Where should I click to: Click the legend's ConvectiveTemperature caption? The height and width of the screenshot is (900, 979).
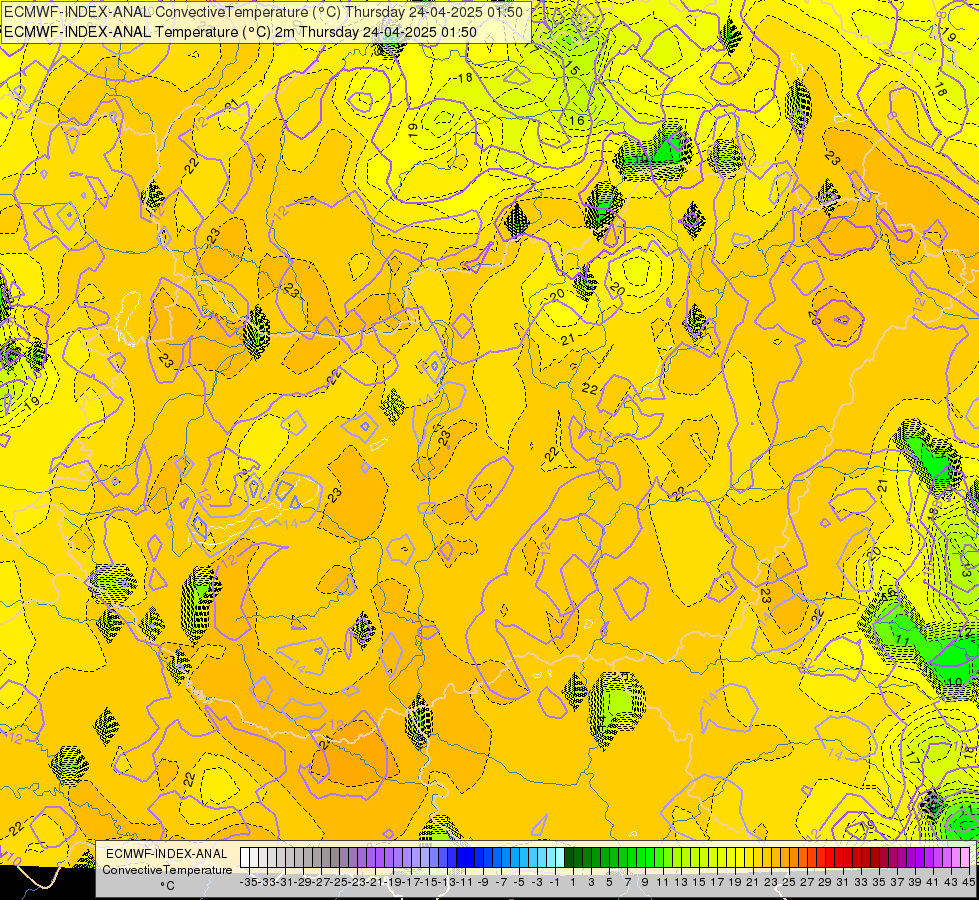pyautogui.click(x=167, y=869)
